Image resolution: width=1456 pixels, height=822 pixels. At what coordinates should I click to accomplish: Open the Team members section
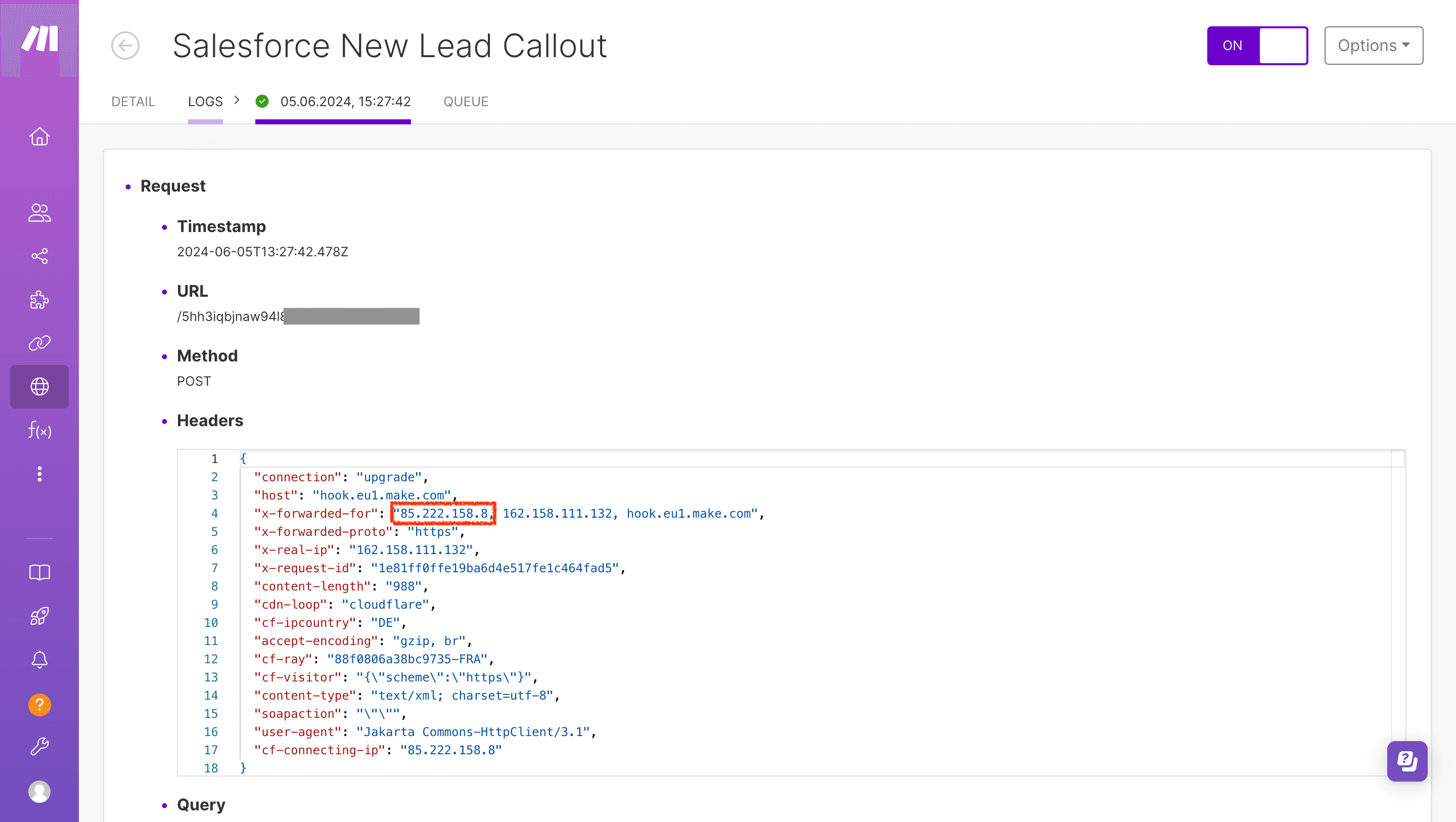[39, 212]
